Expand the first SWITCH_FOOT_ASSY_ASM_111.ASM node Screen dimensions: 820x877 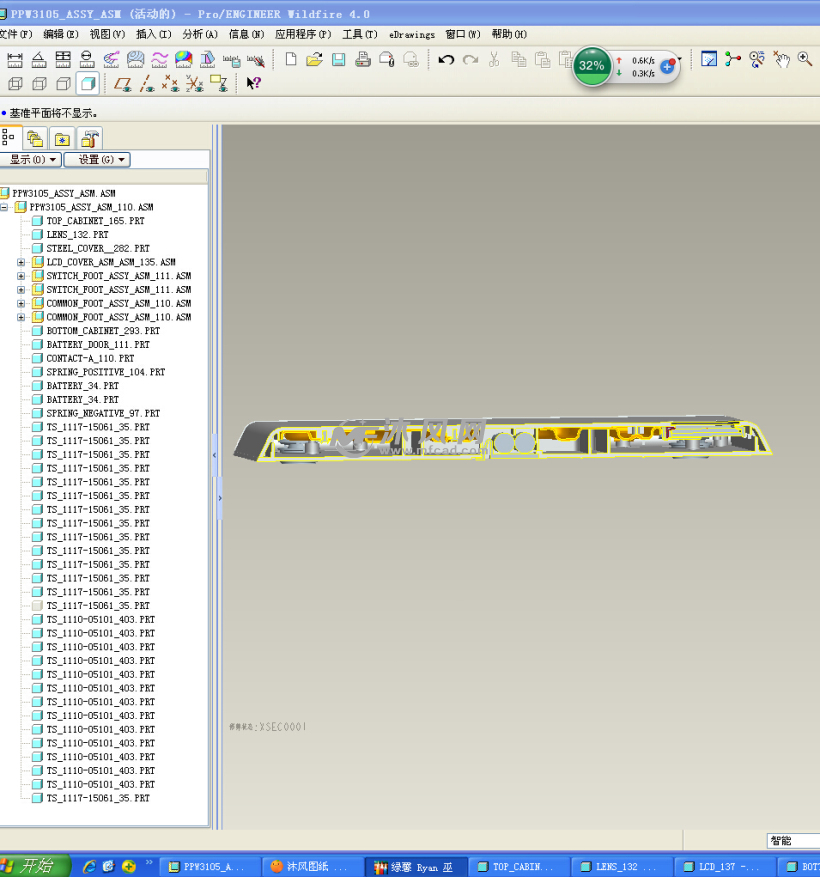click(x=21, y=276)
